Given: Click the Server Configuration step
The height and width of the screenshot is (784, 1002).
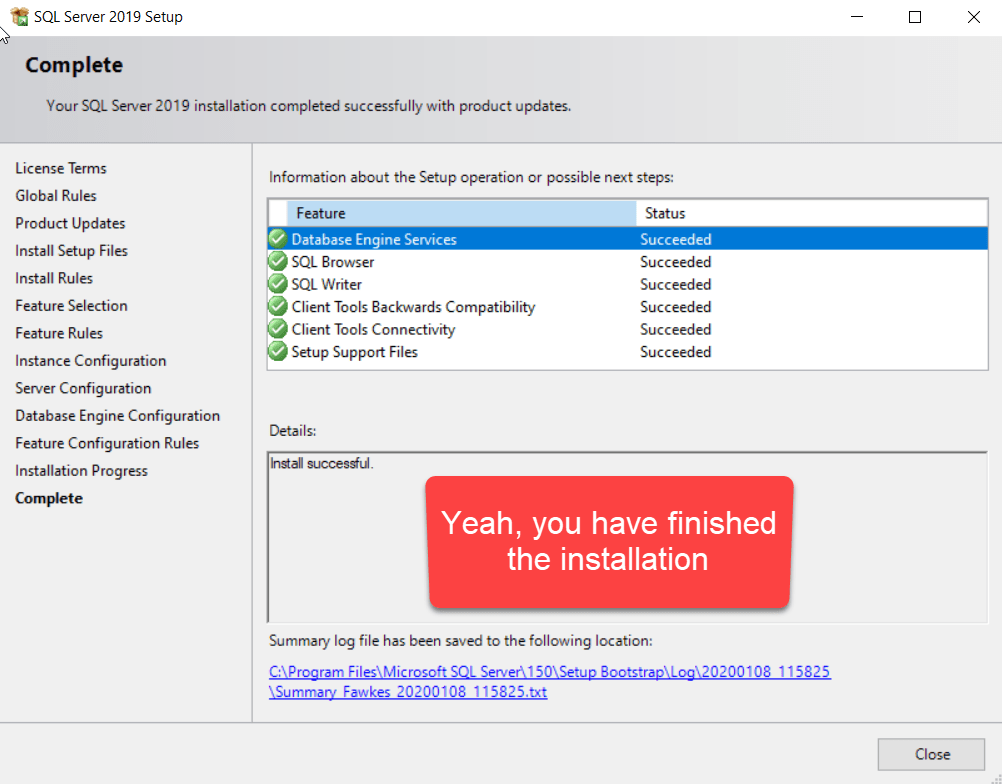Looking at the screenshot, I should tap(83, 388).
